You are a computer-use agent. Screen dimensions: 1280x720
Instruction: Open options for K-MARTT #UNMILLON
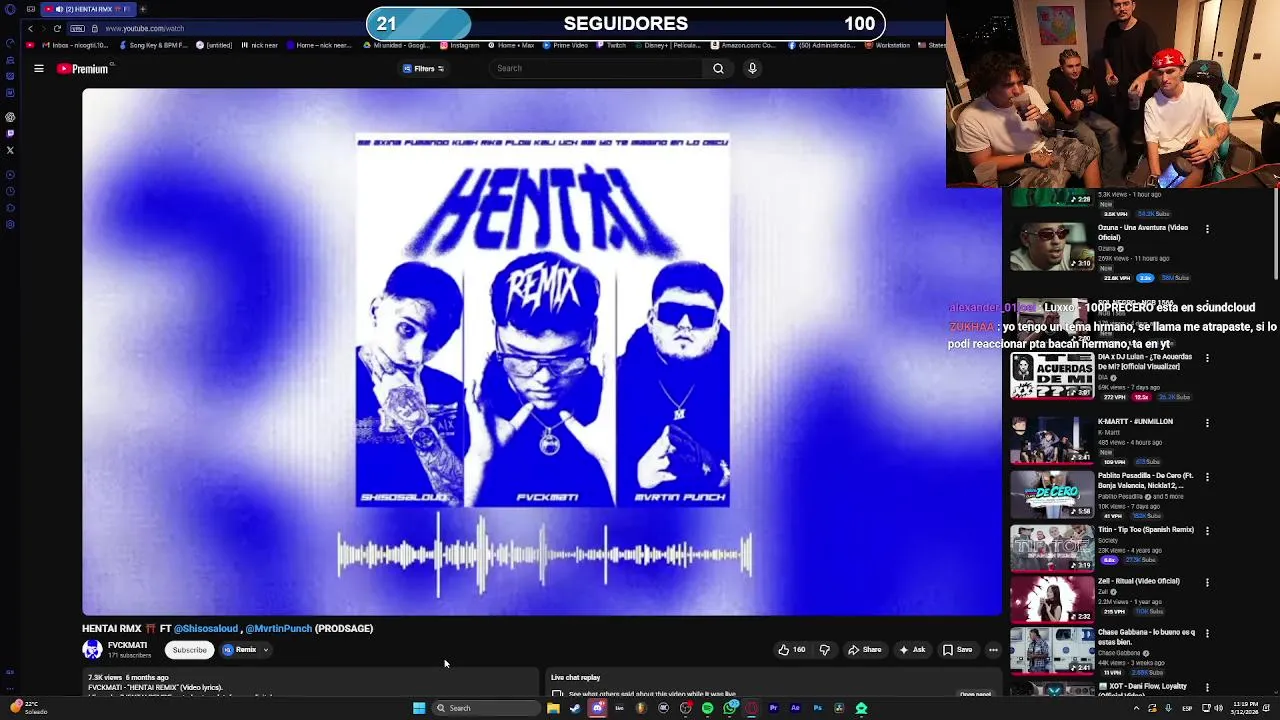(1207, 423)
